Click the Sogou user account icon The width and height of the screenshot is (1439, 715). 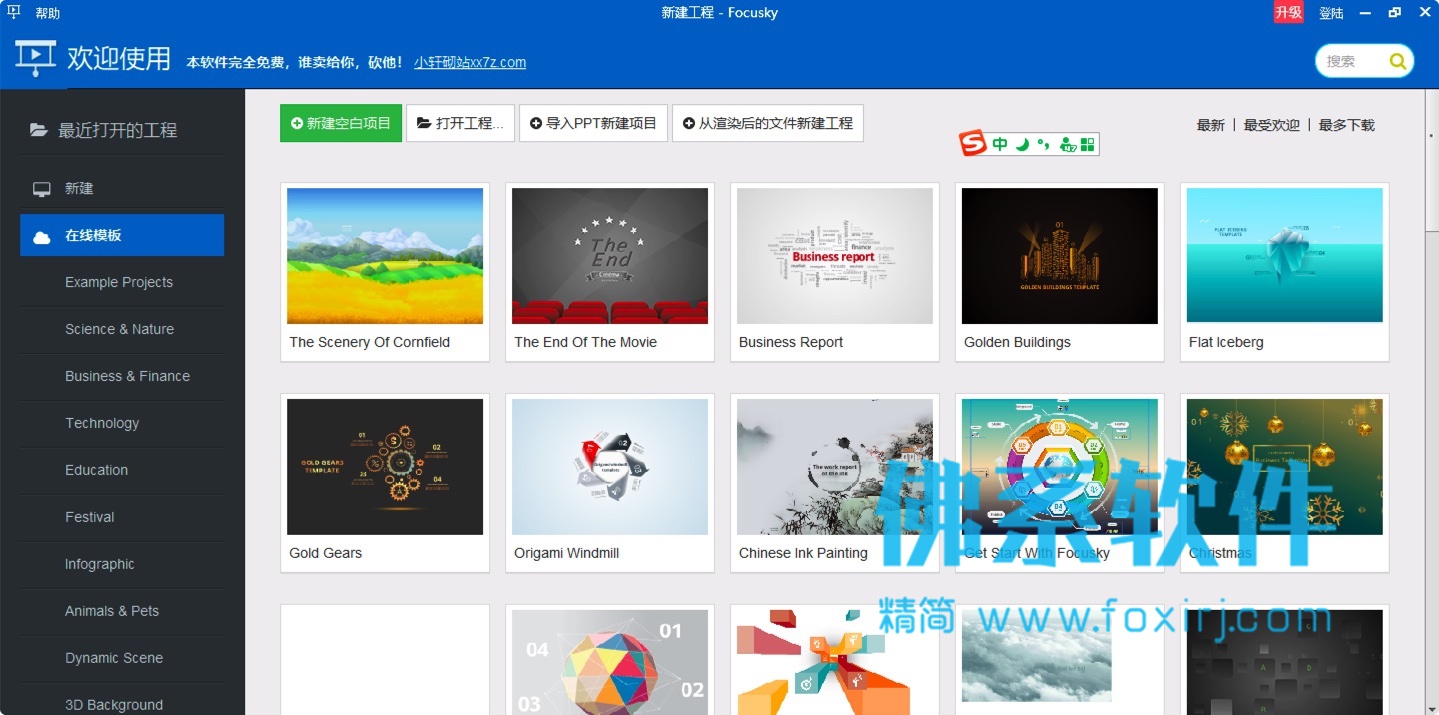tap(1067, 145)
